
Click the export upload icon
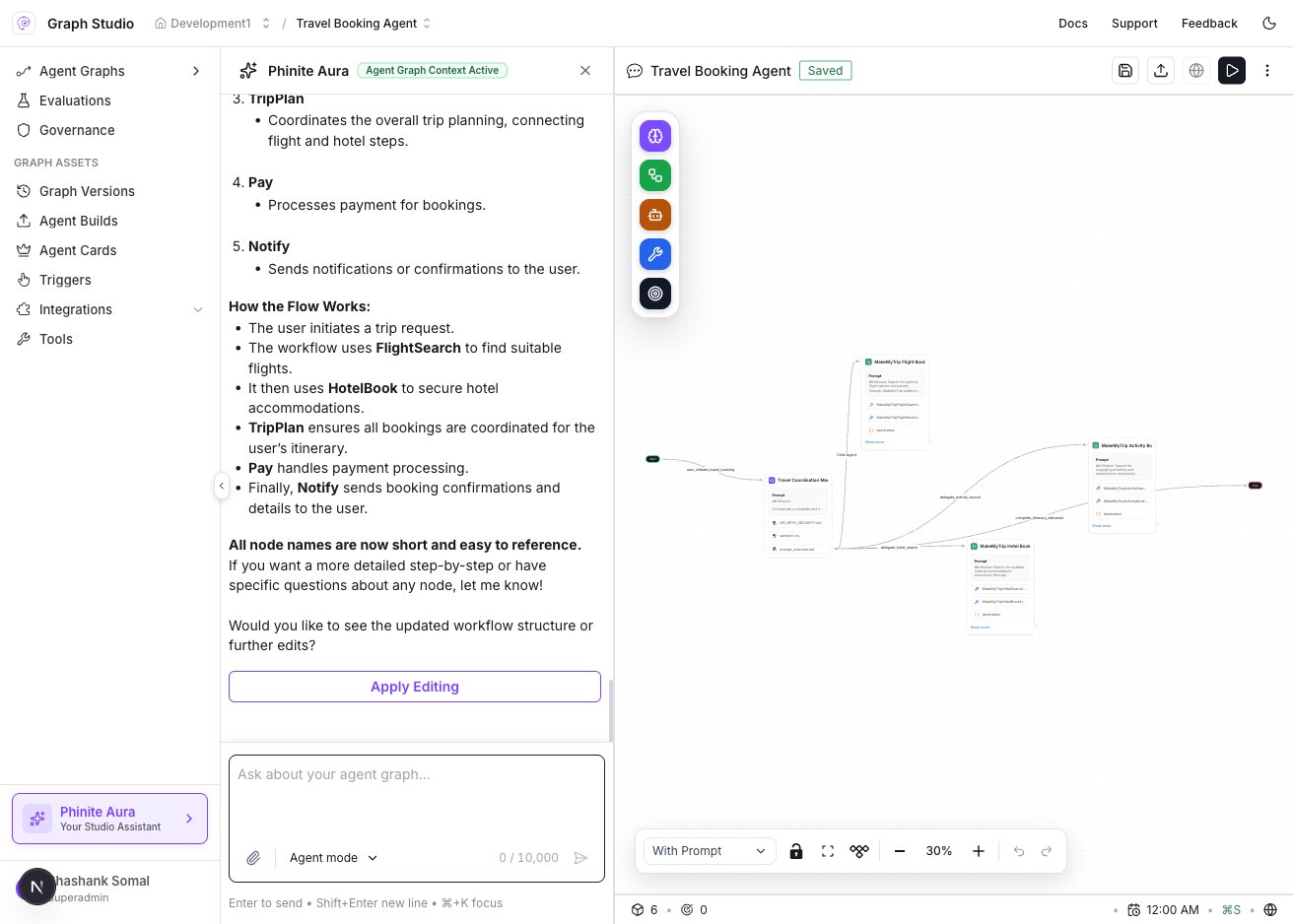click(x=1161, y=70)
